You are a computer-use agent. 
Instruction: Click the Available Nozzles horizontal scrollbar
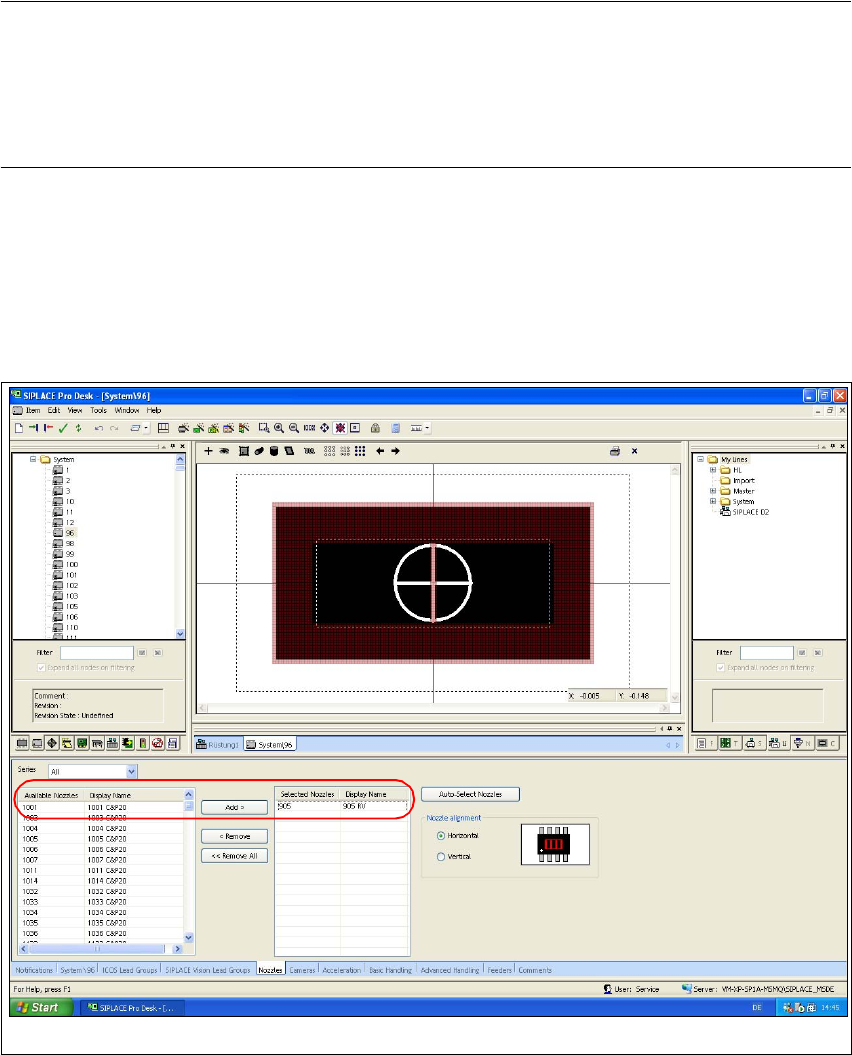[x=101, y=949]
